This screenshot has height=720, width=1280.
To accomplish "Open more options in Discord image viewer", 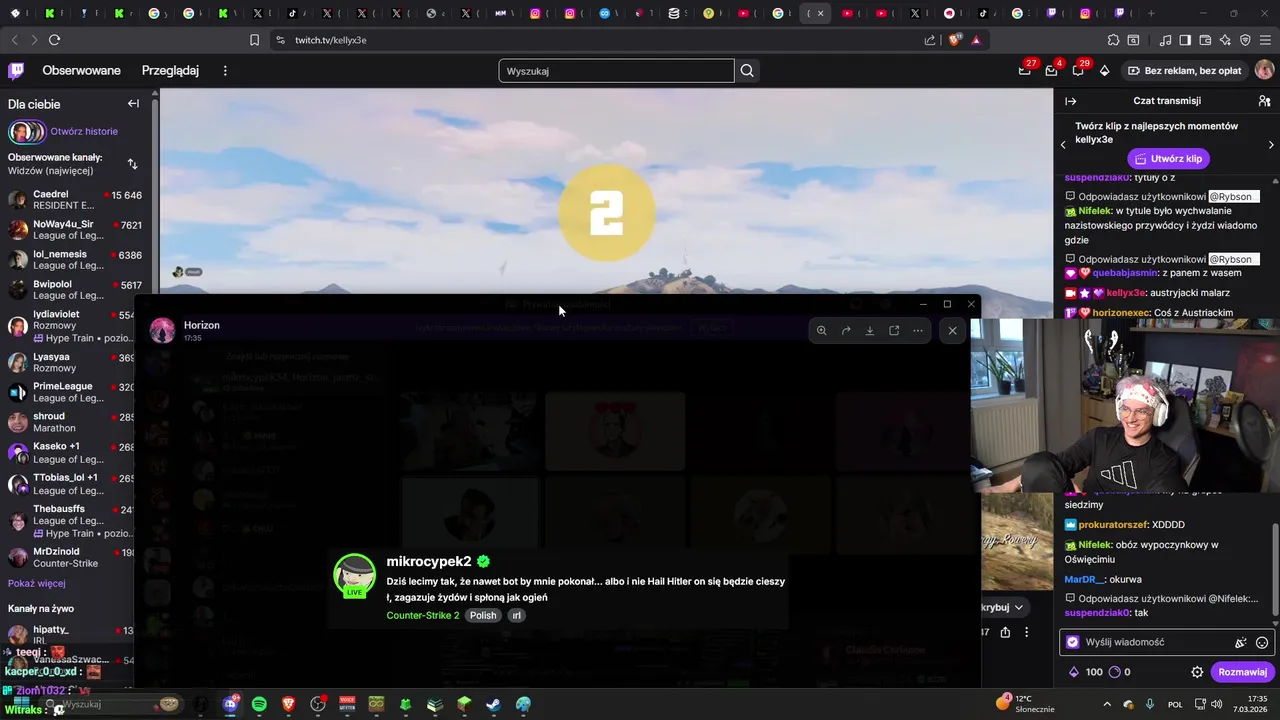I will coord(918,331).
